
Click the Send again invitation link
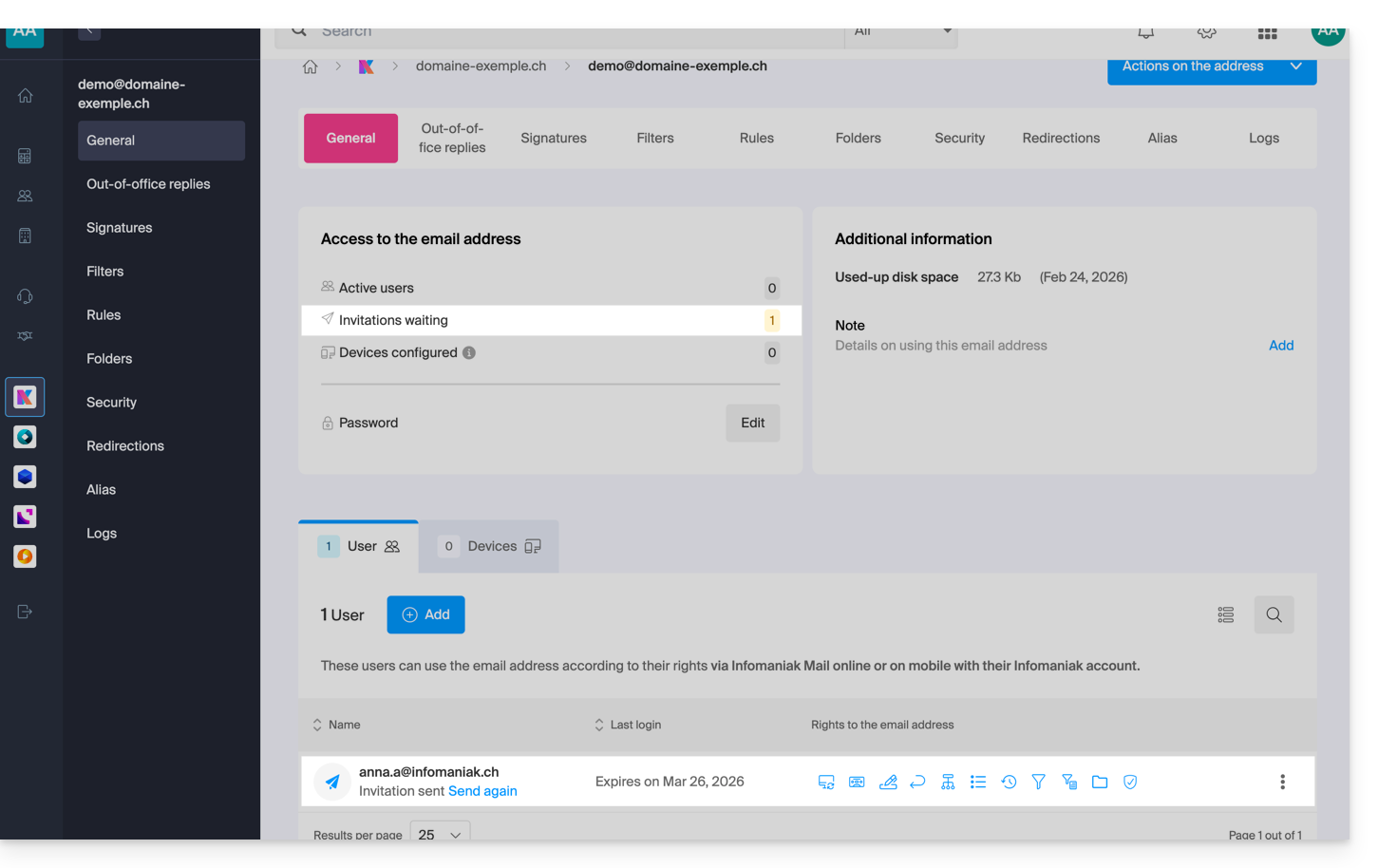pyautogui.click(x=482, y=791)
